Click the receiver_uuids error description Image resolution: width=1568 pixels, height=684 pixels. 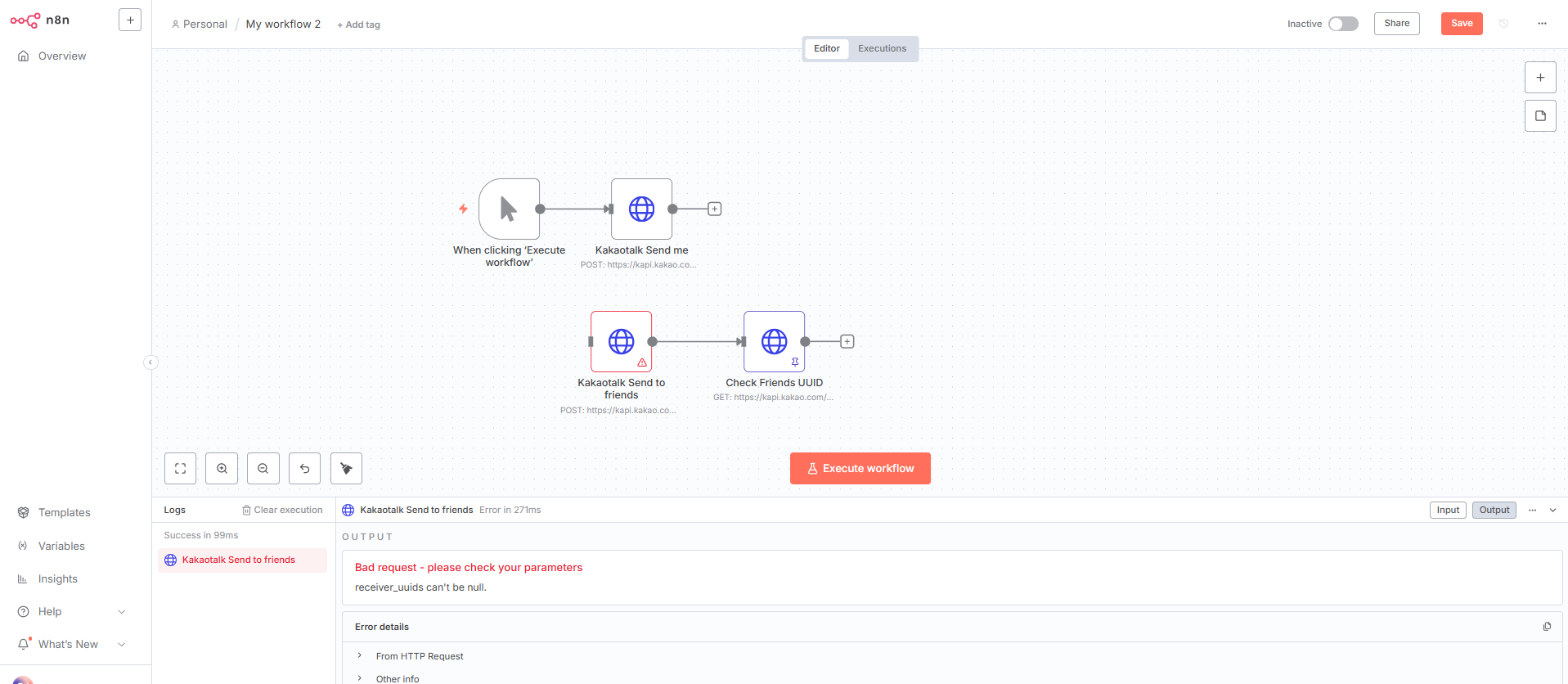click(420, 587)
